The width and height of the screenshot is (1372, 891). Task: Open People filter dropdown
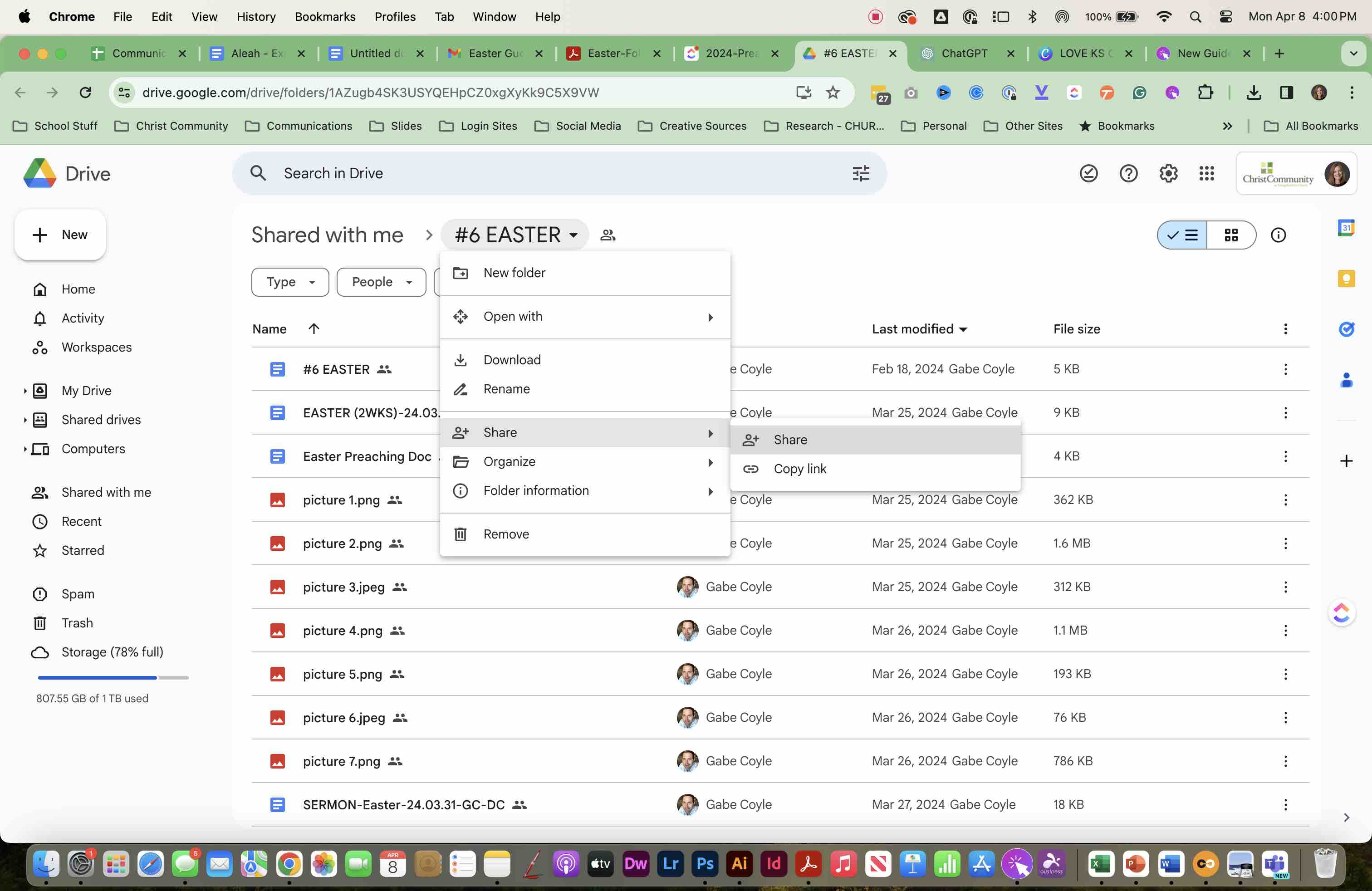381,282
